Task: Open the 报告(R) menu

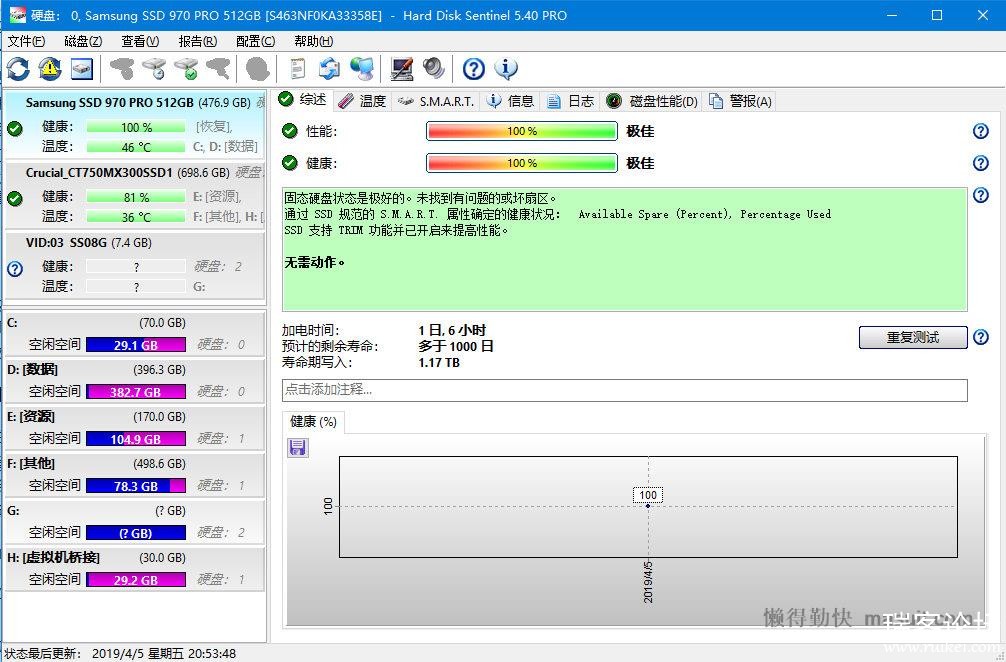Action: click(198, 41)
